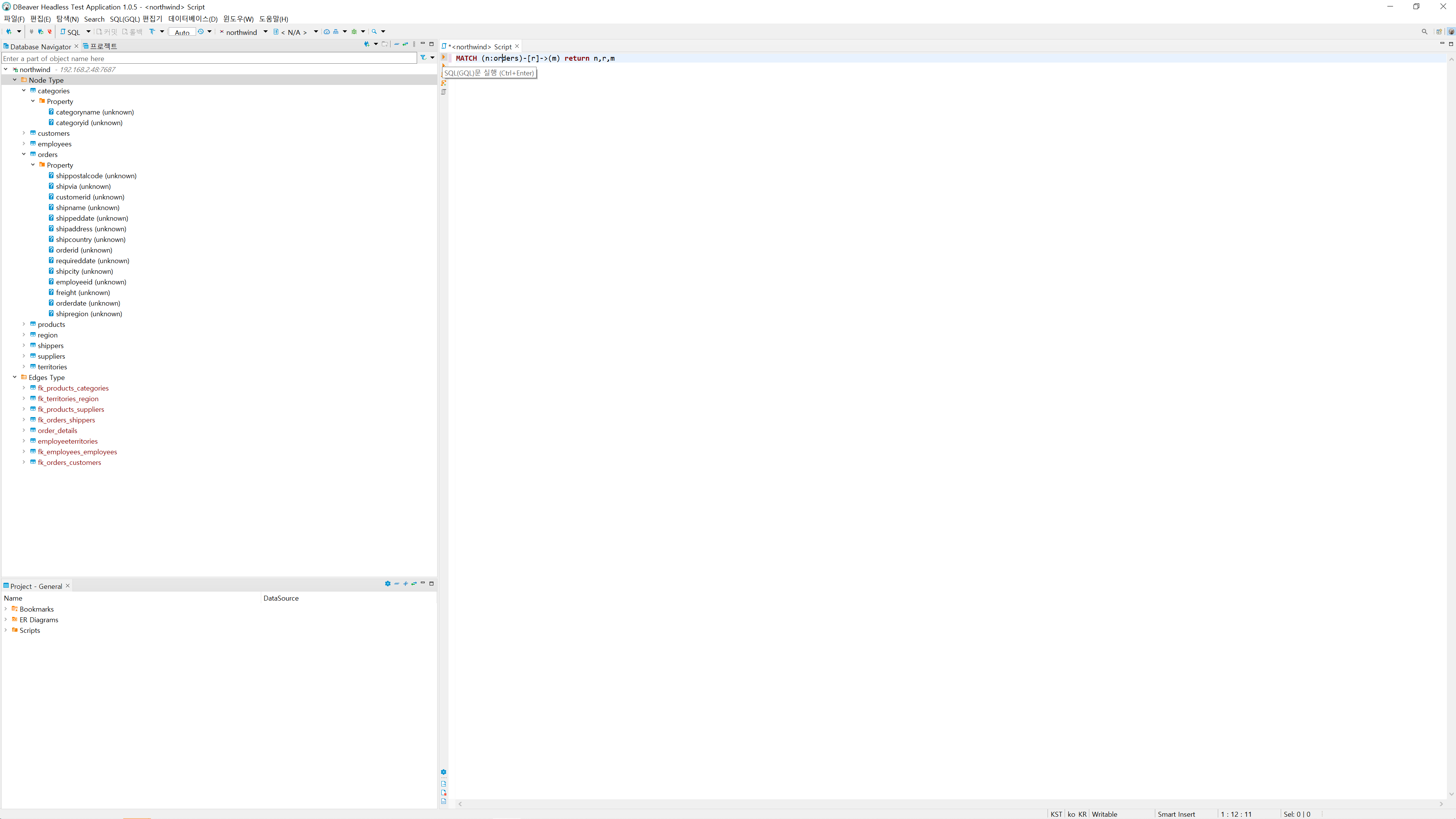Click the Project panel Expand All plus icon
Screen dimensions: 1456x819
[405, 583]
